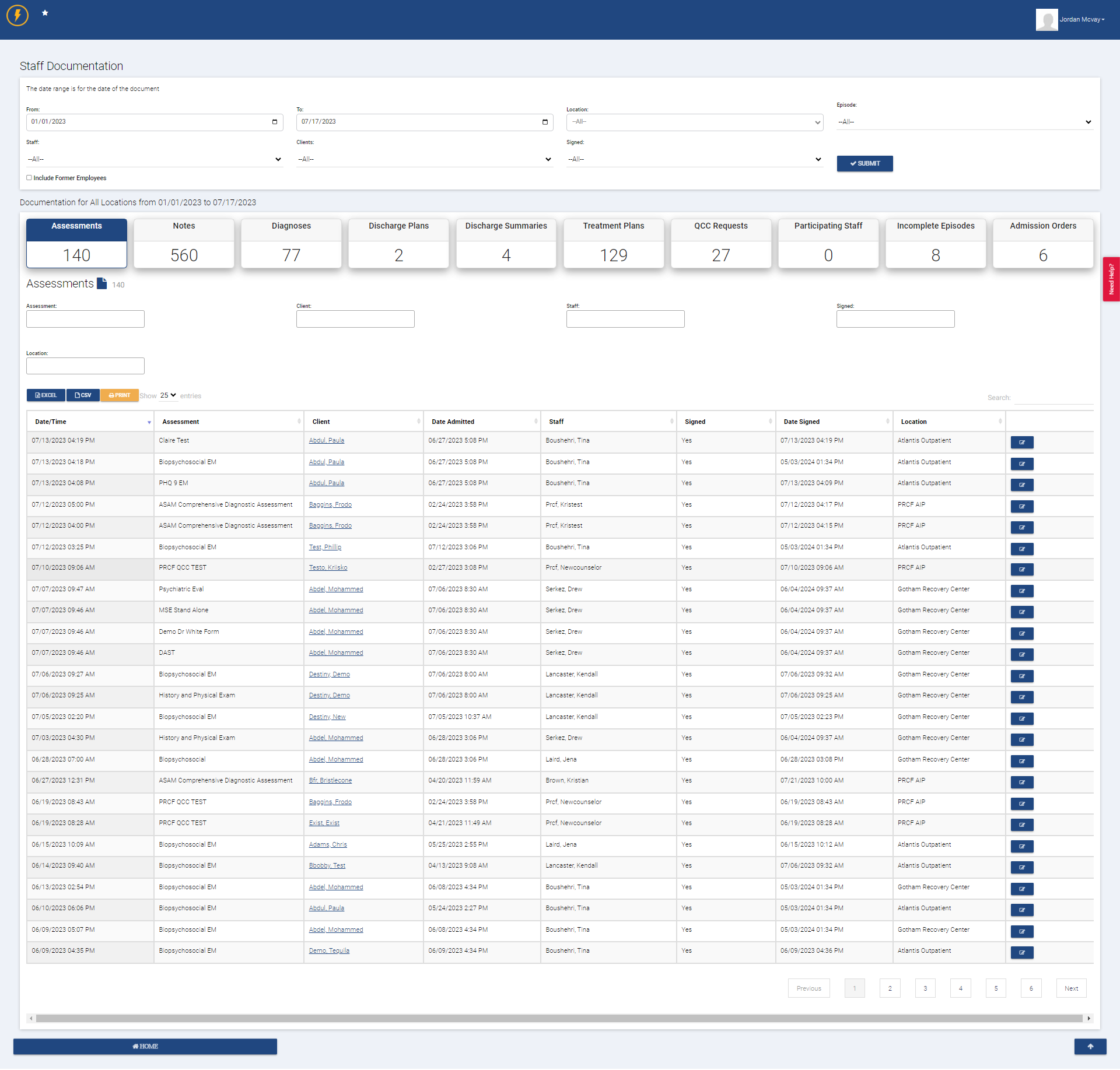
Task: Go to the HOME button
Action: 145,1047
